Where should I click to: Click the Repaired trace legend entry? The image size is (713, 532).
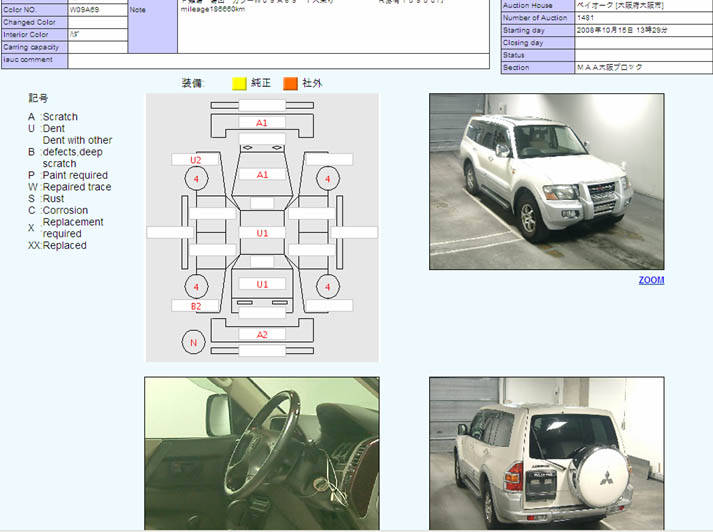pyautogui.click(x=70, y=187)
